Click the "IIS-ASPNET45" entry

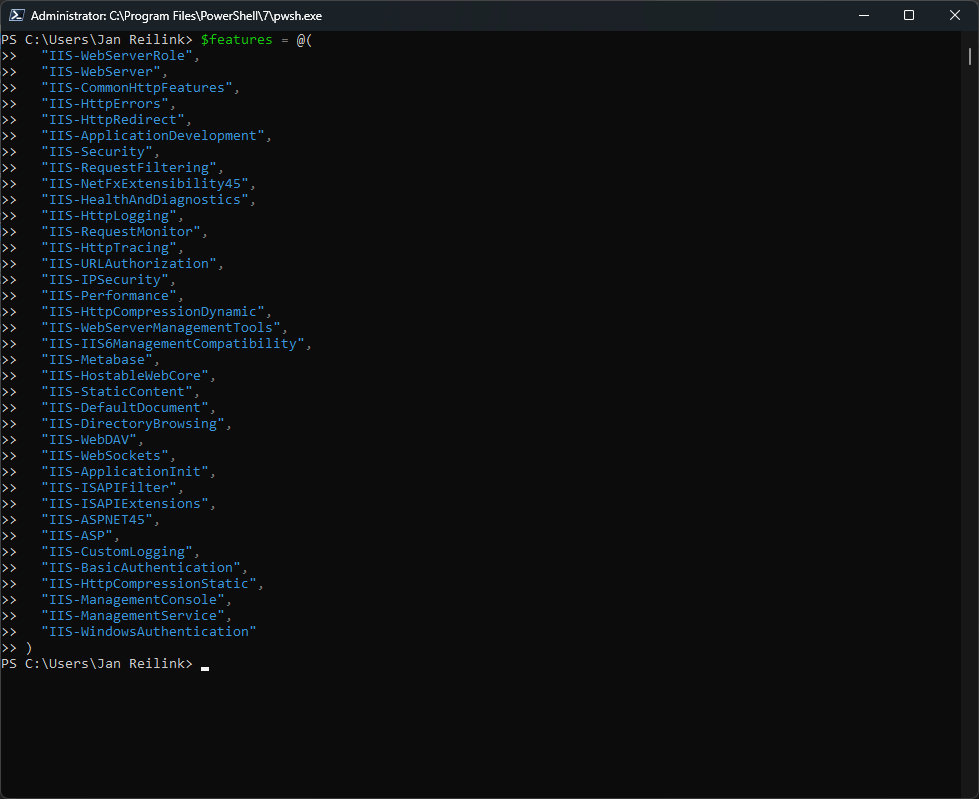tap(97, 520)
